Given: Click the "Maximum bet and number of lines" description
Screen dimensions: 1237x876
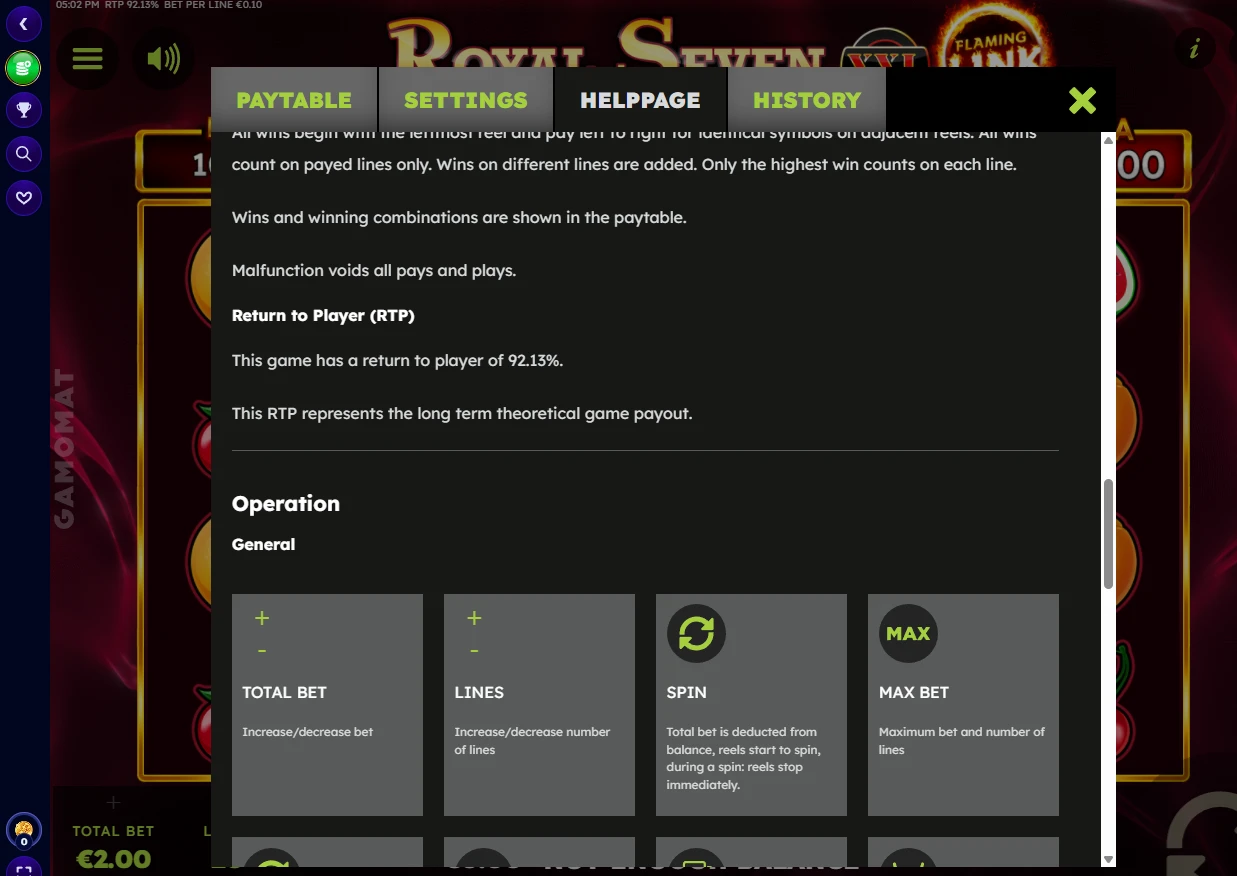Looking at the screenshot, I should (962, 741).
